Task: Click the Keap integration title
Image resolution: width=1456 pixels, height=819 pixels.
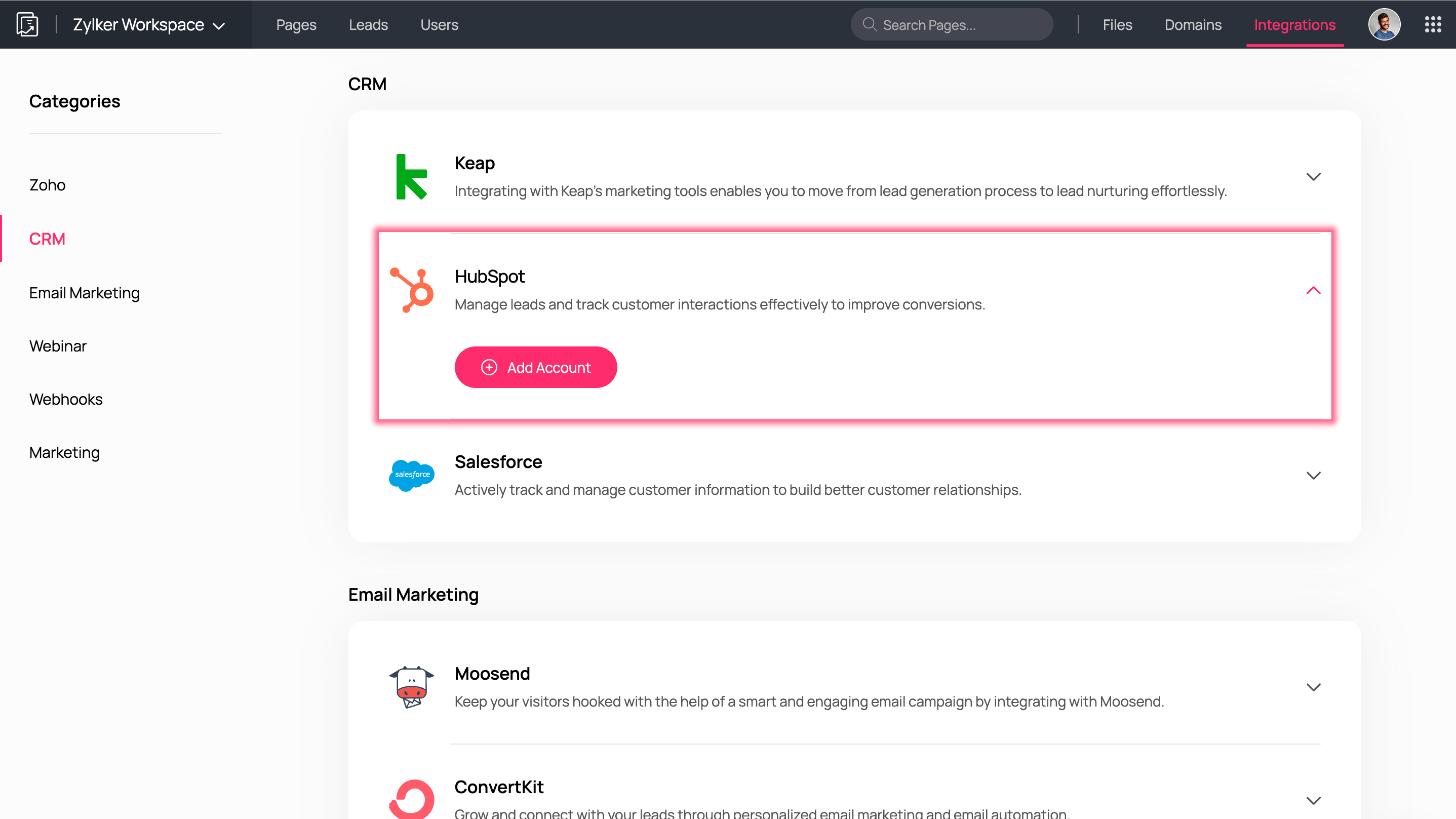Action: coord(475,163)
